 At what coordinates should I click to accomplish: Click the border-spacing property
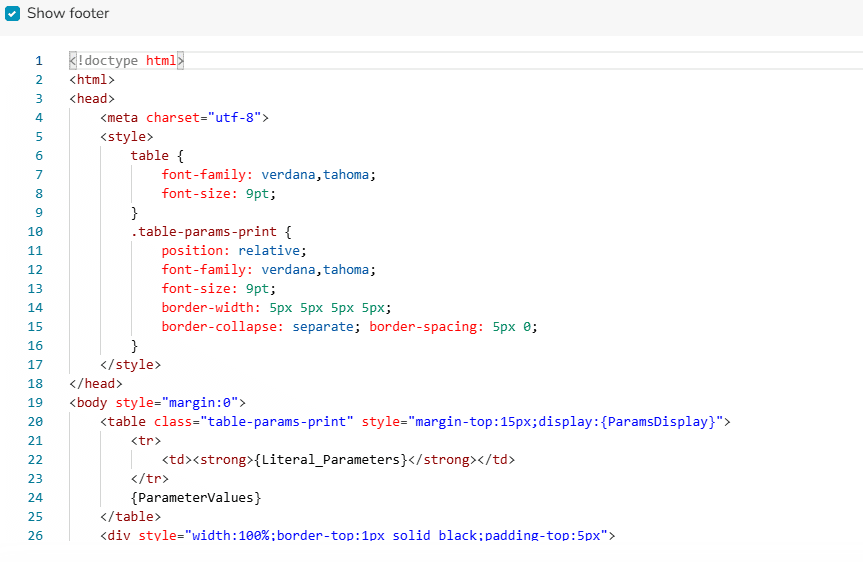[426, 327]
